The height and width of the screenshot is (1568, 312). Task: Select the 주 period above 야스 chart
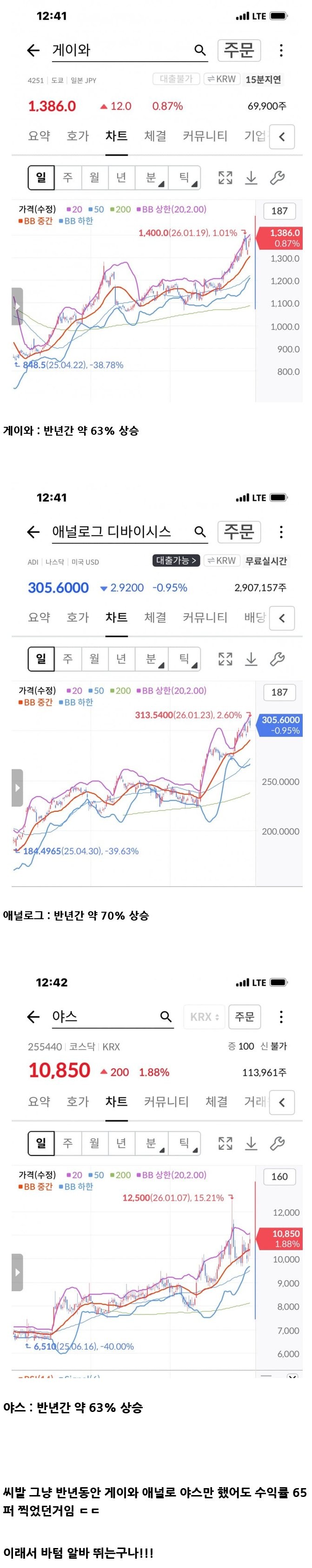click(67, 1143)
